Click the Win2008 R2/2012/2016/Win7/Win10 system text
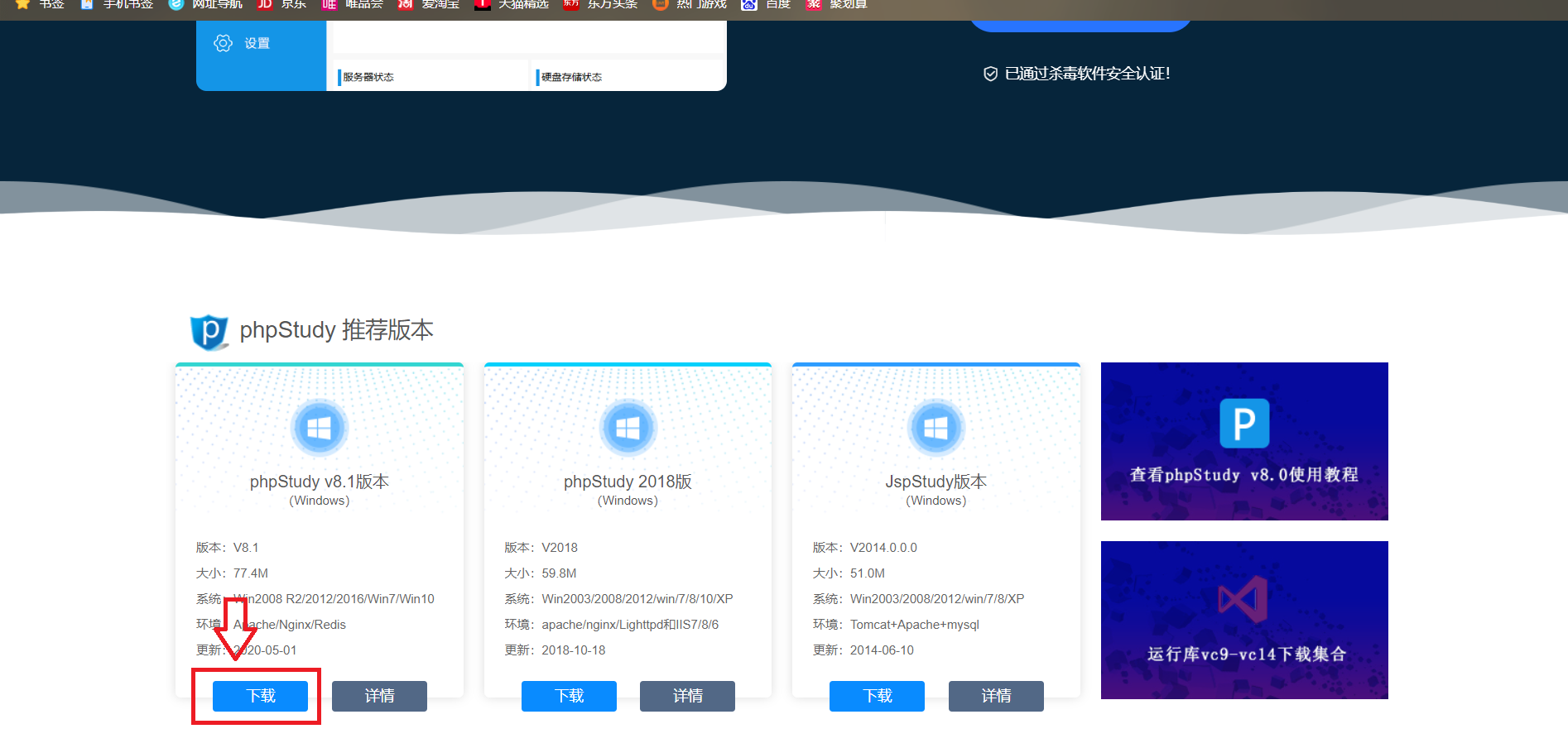 (x=334, y=599)
